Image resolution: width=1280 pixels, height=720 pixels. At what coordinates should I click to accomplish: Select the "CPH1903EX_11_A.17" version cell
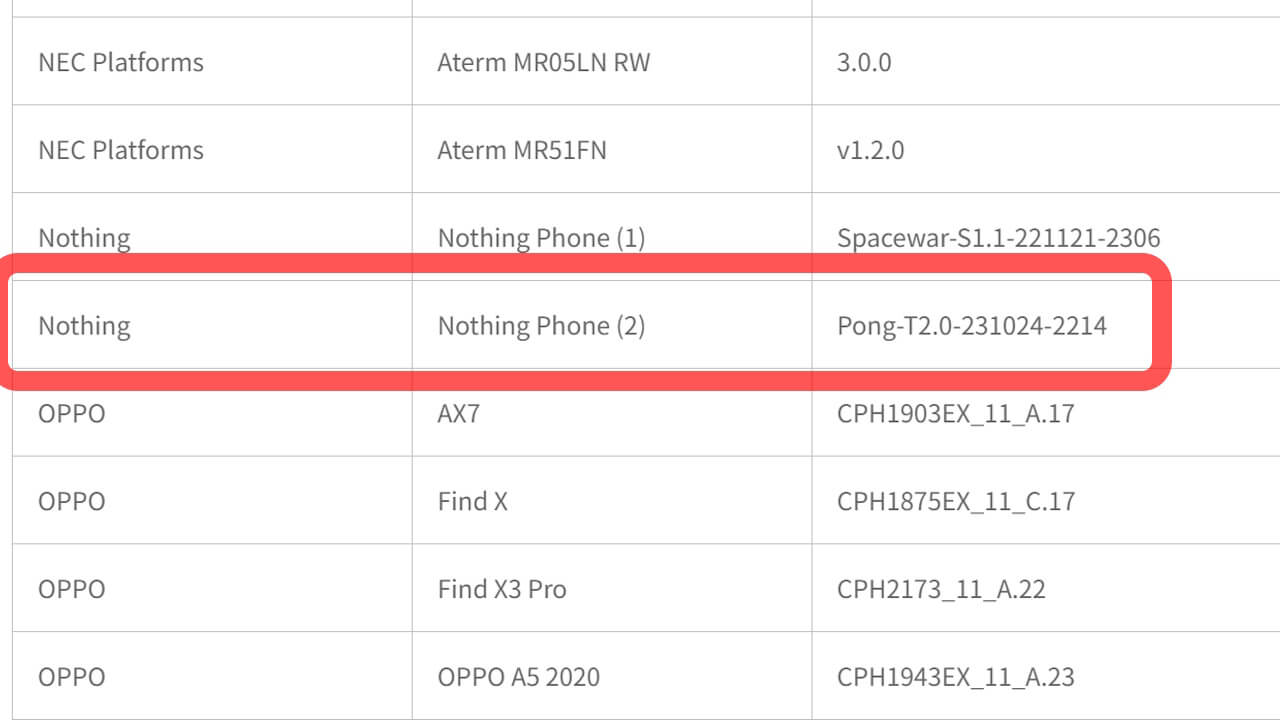(956, 413)
